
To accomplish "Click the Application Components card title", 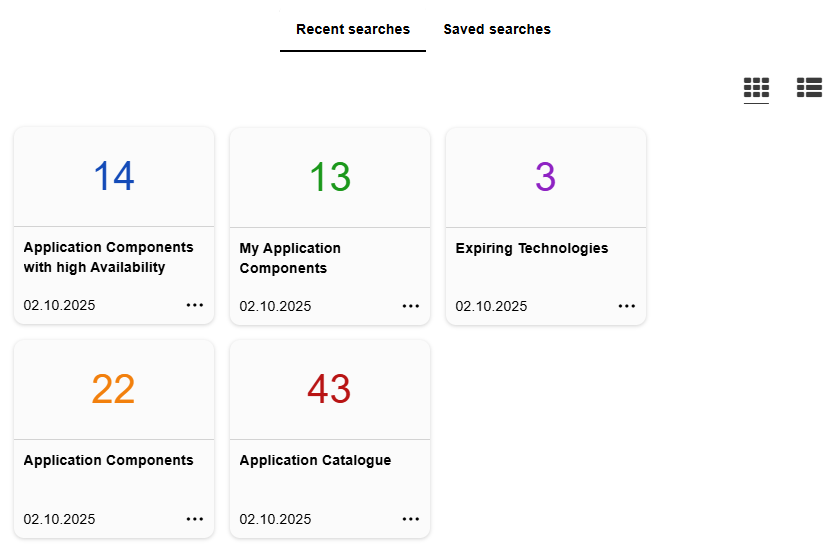I will click(108, 460).
